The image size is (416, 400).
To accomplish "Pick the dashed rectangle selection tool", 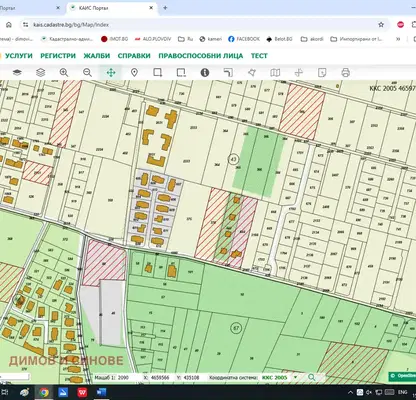I will point(181,72).
